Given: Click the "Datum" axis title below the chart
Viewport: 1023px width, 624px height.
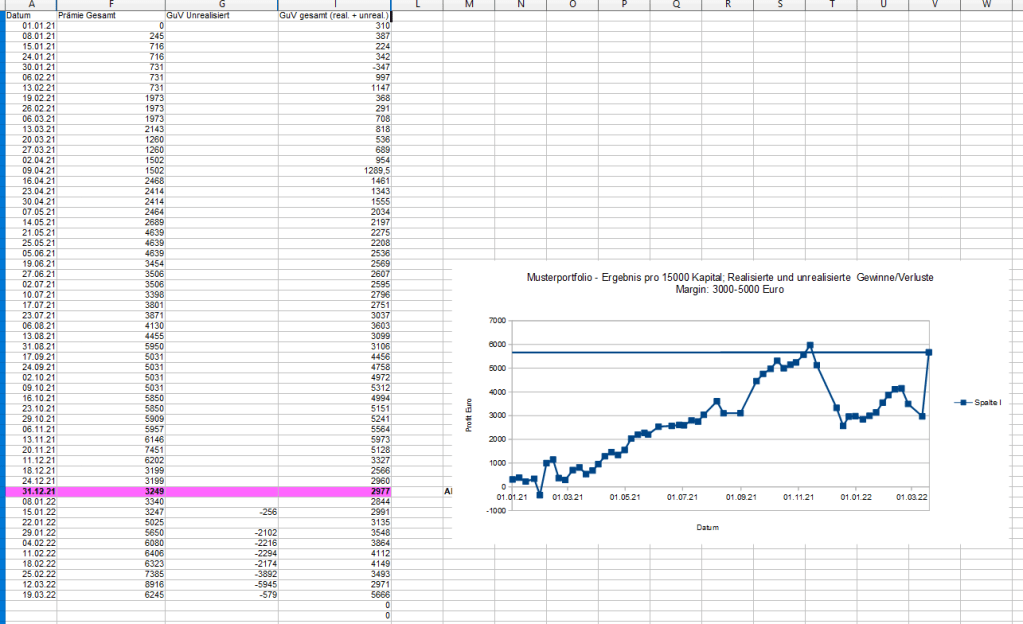Looking at the screenshot, I should pyautogui.click(x=708, y=527).
